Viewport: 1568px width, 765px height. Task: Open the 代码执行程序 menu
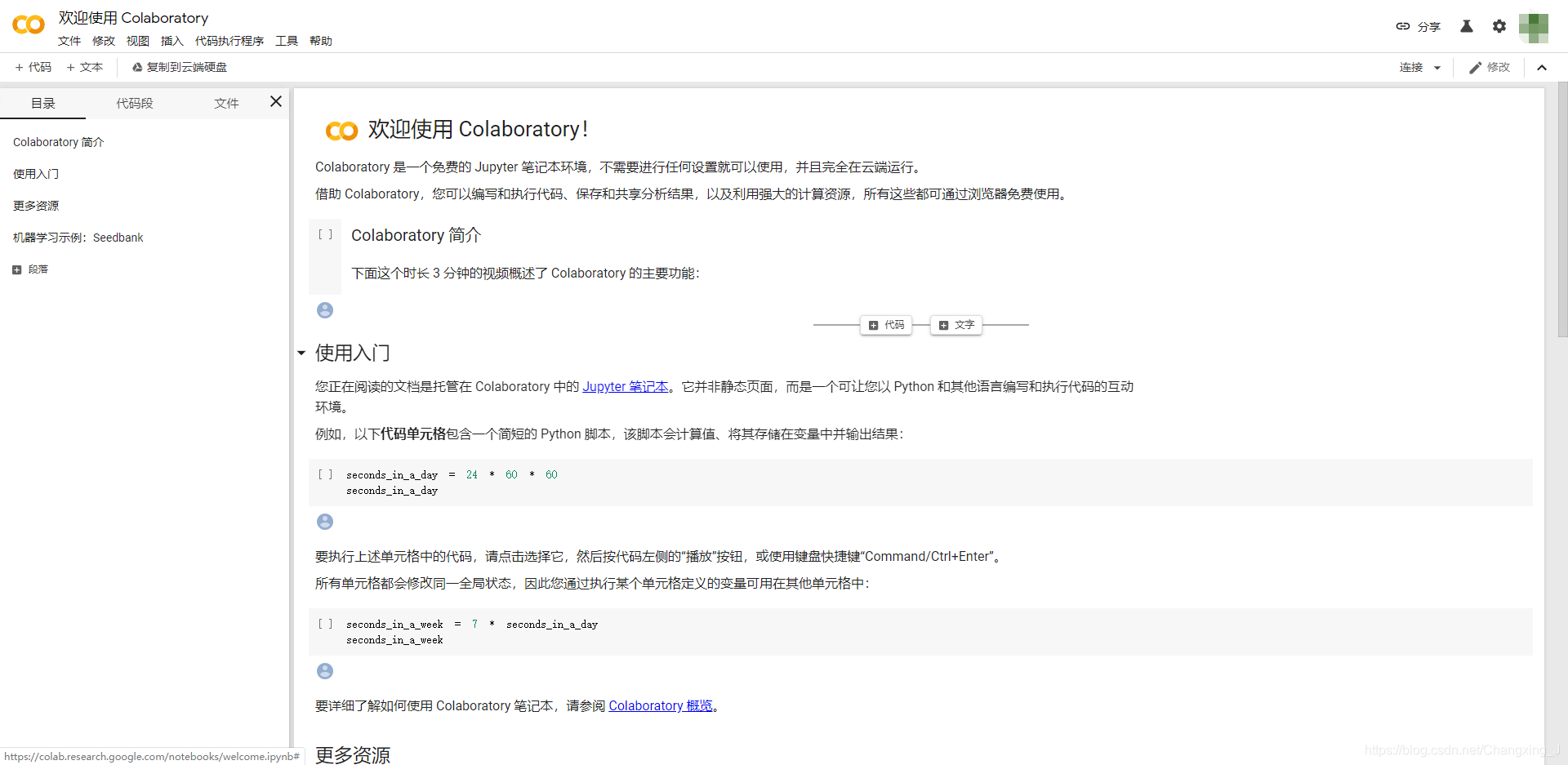(229, 41)
